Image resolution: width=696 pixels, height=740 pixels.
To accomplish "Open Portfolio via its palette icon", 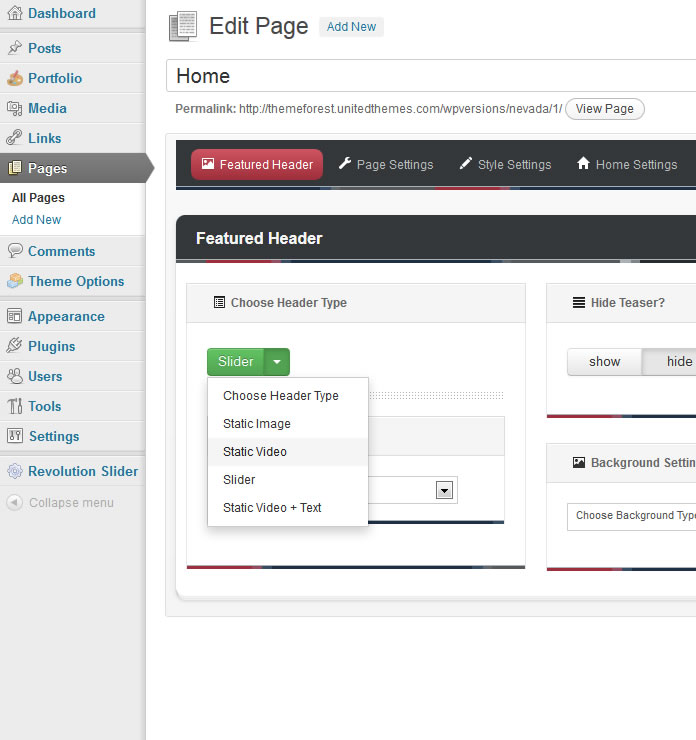I will coord(14,78).
